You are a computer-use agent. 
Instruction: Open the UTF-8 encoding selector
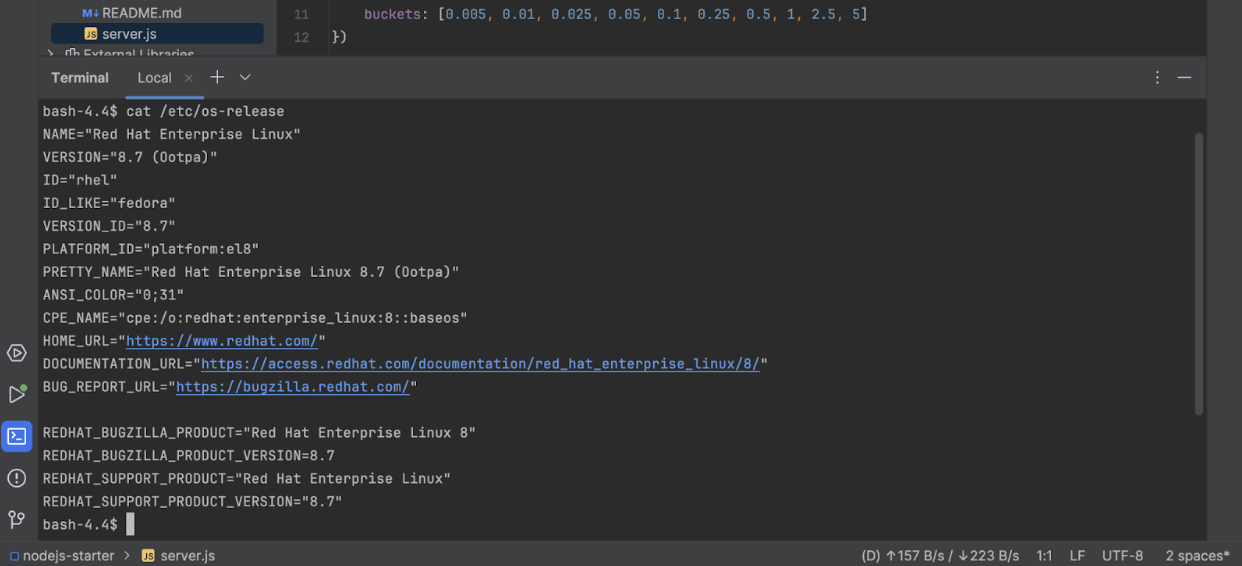pyautogui.click(x=1122, y=555)
